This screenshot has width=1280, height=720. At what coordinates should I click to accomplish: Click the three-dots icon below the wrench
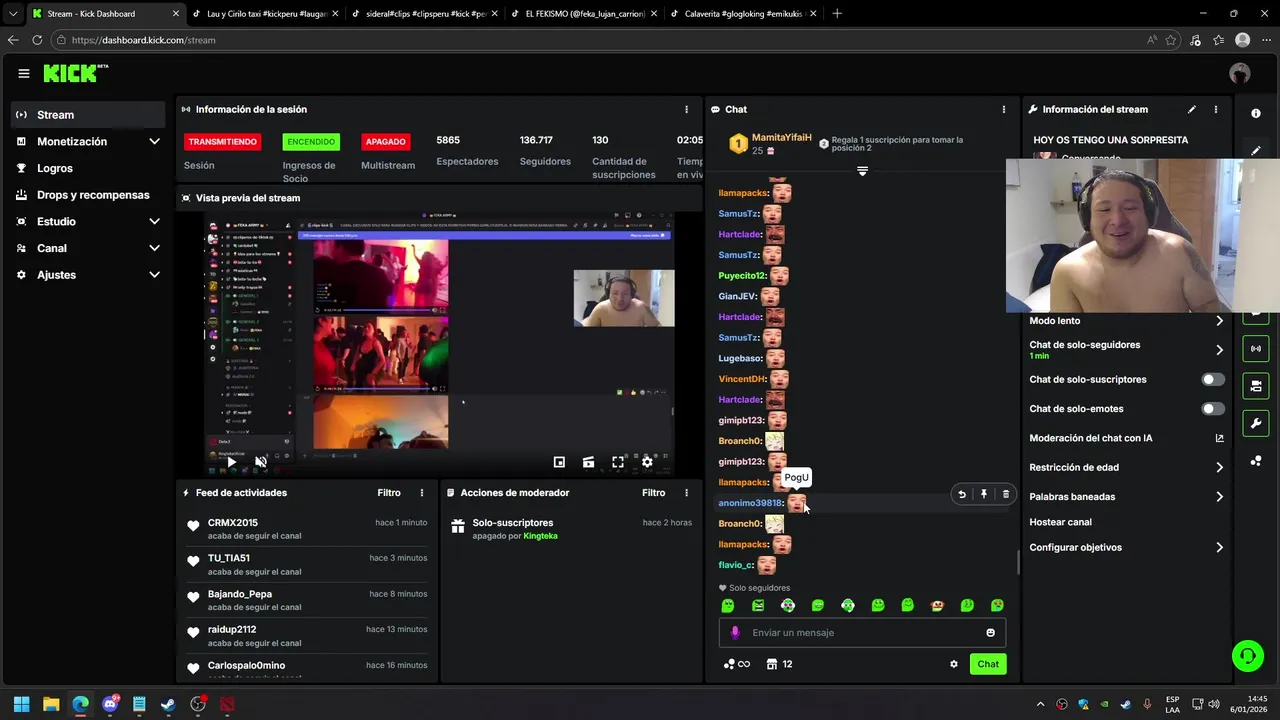pos(1256,460)
